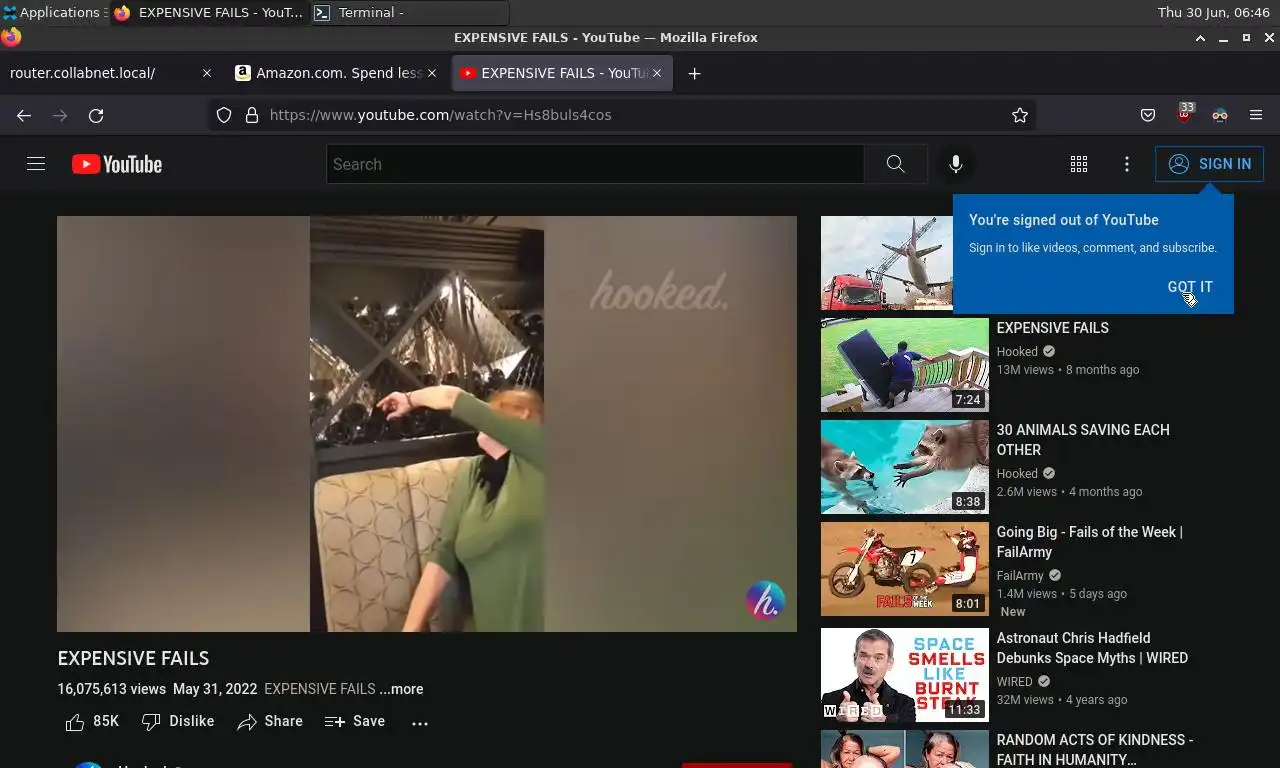Click the 16,075,613 views text
The width and height of the screenshot is (1280, 768).
(x=112, y=689)
